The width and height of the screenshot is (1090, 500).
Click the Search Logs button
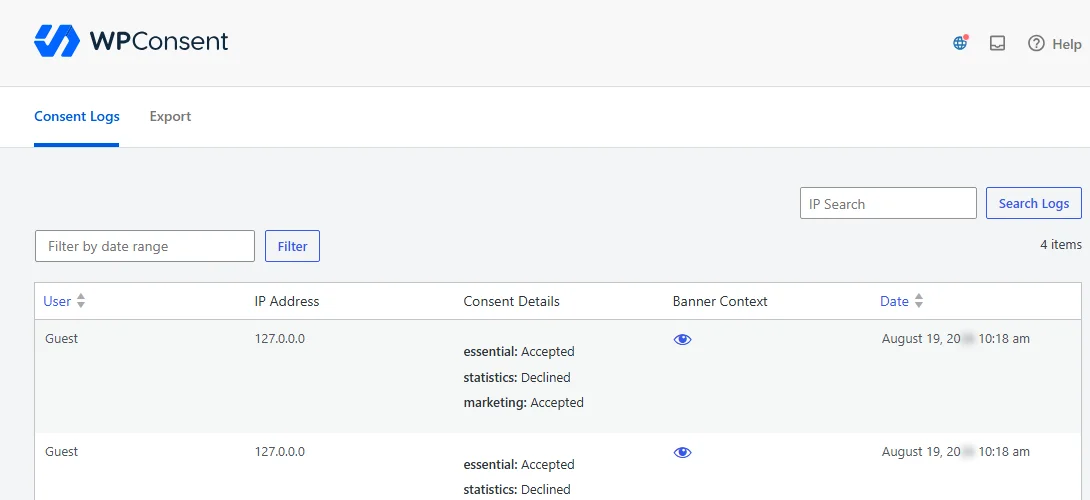(x=1034, y=203)
